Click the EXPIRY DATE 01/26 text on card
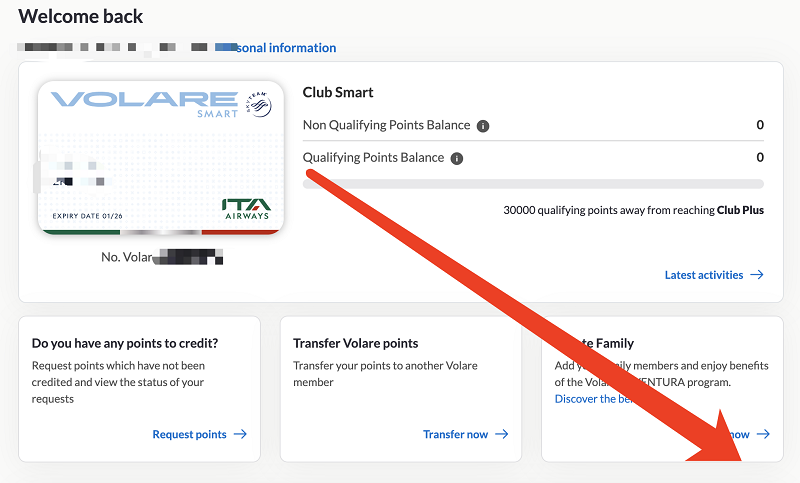The image size is (800, 483). tap(87, 216)
